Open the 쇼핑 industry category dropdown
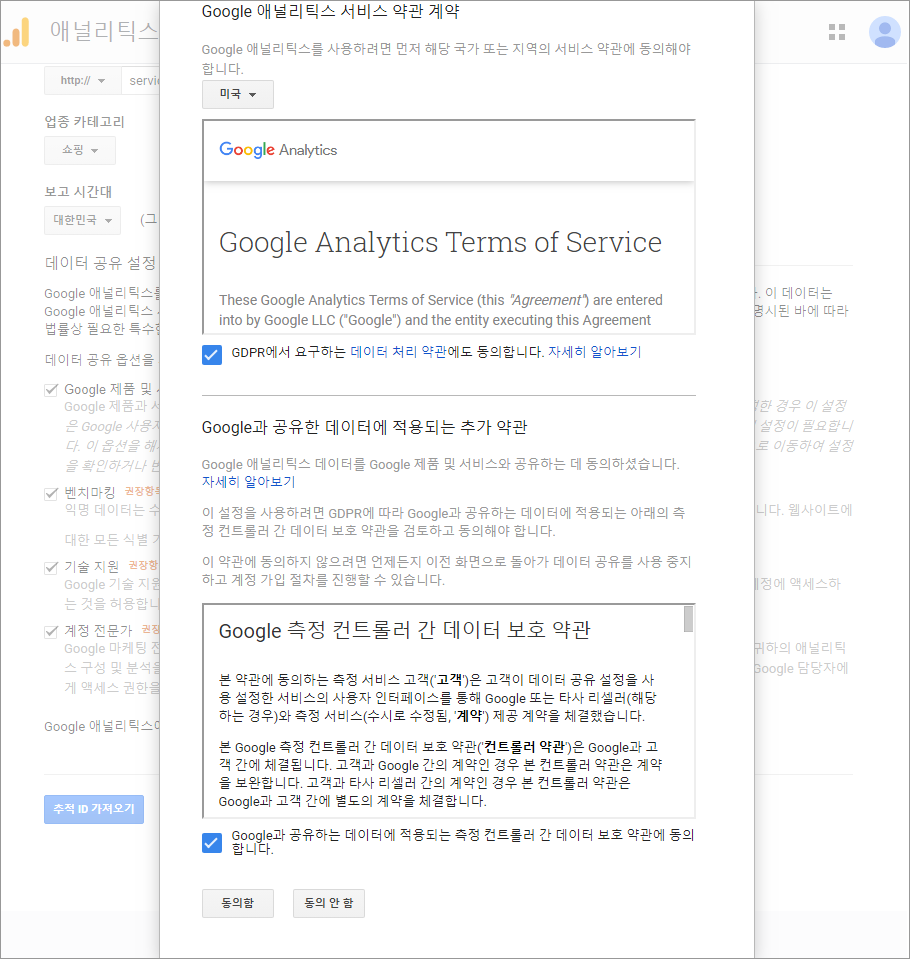 click(80, 150)
